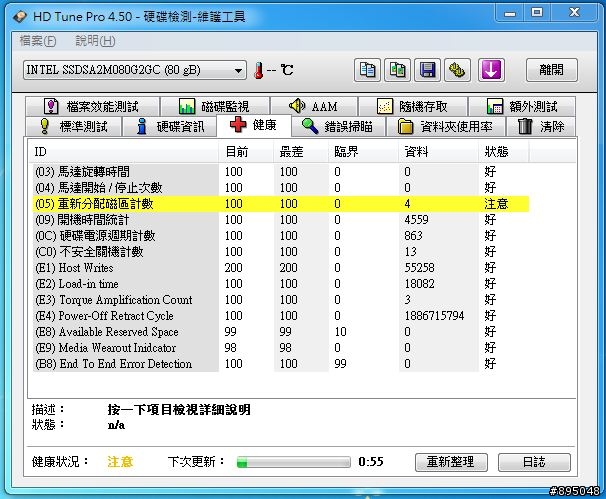Switch to the 標準測試 tab

(x=73, y=126)
